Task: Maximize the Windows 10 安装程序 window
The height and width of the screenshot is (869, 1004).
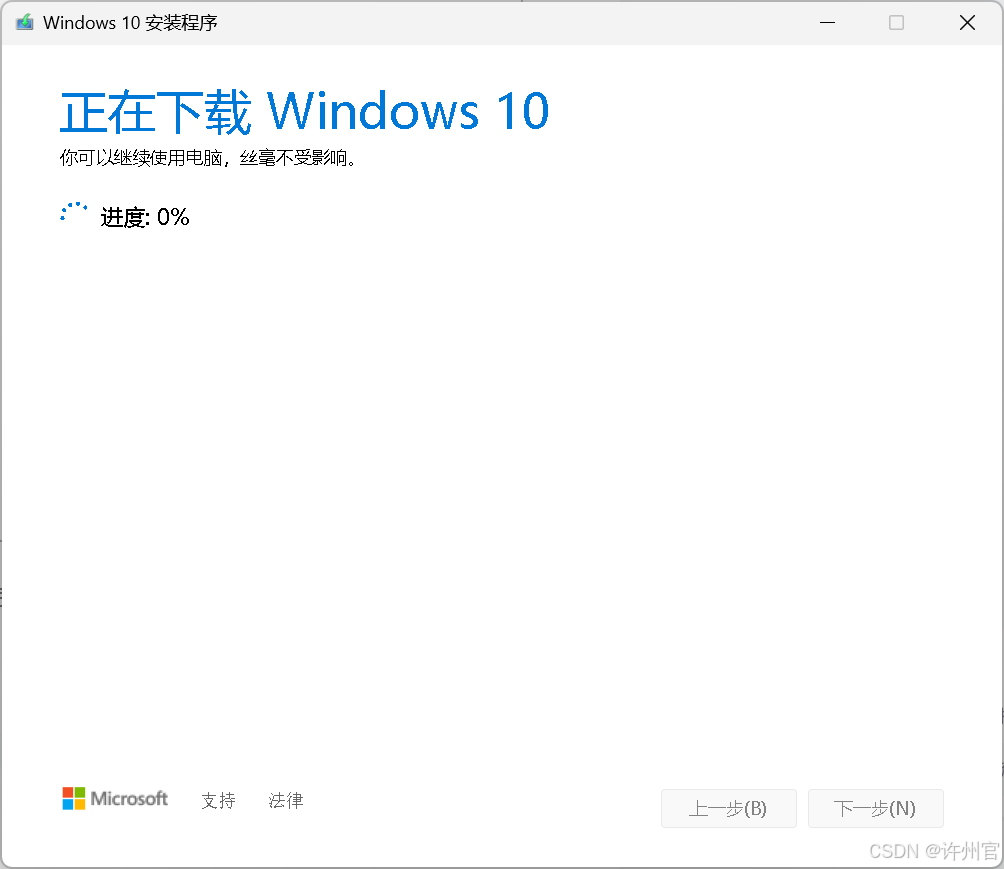Action: tap(896, 22)
